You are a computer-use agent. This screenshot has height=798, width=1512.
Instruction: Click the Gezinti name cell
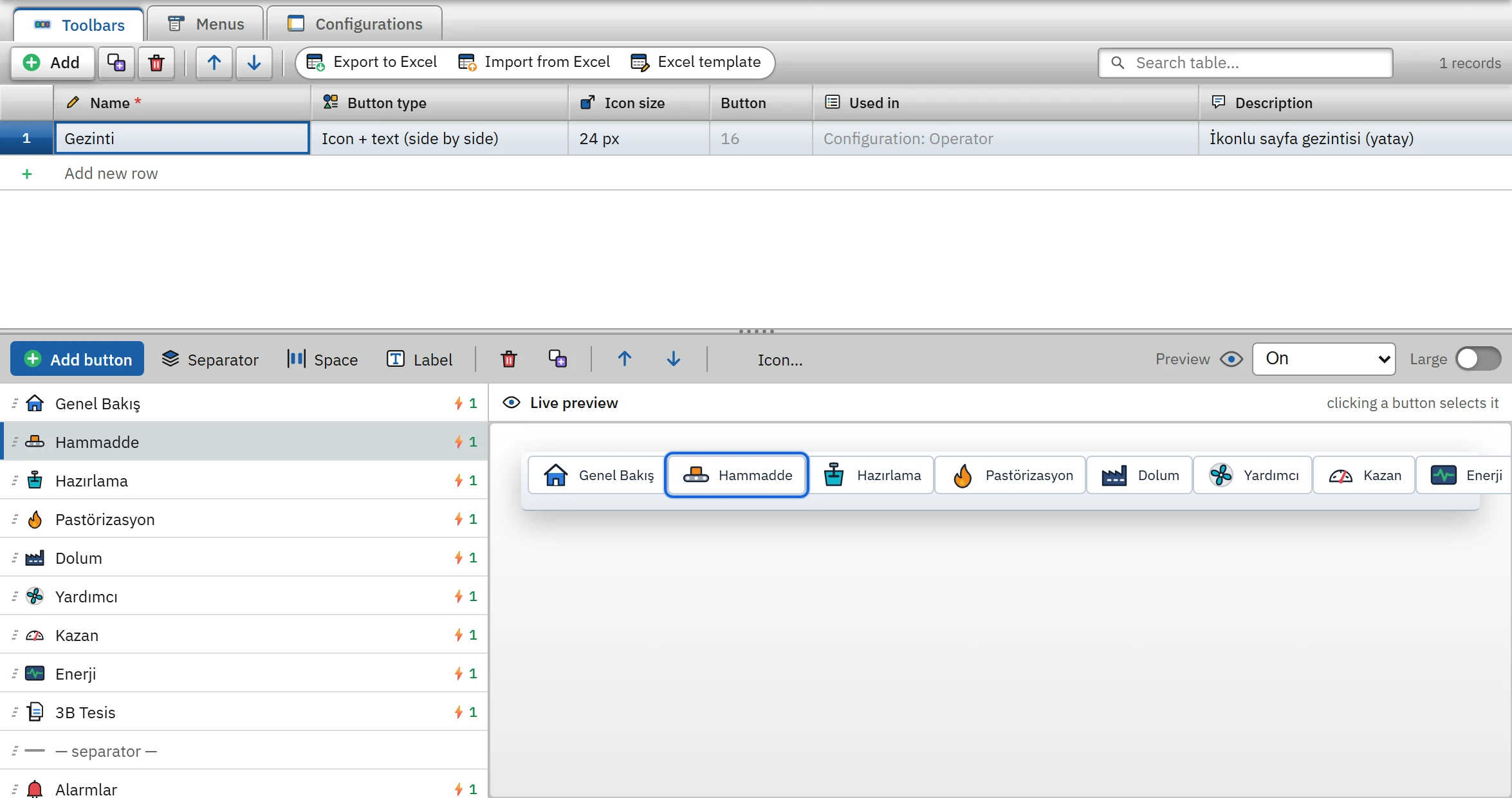182,138
